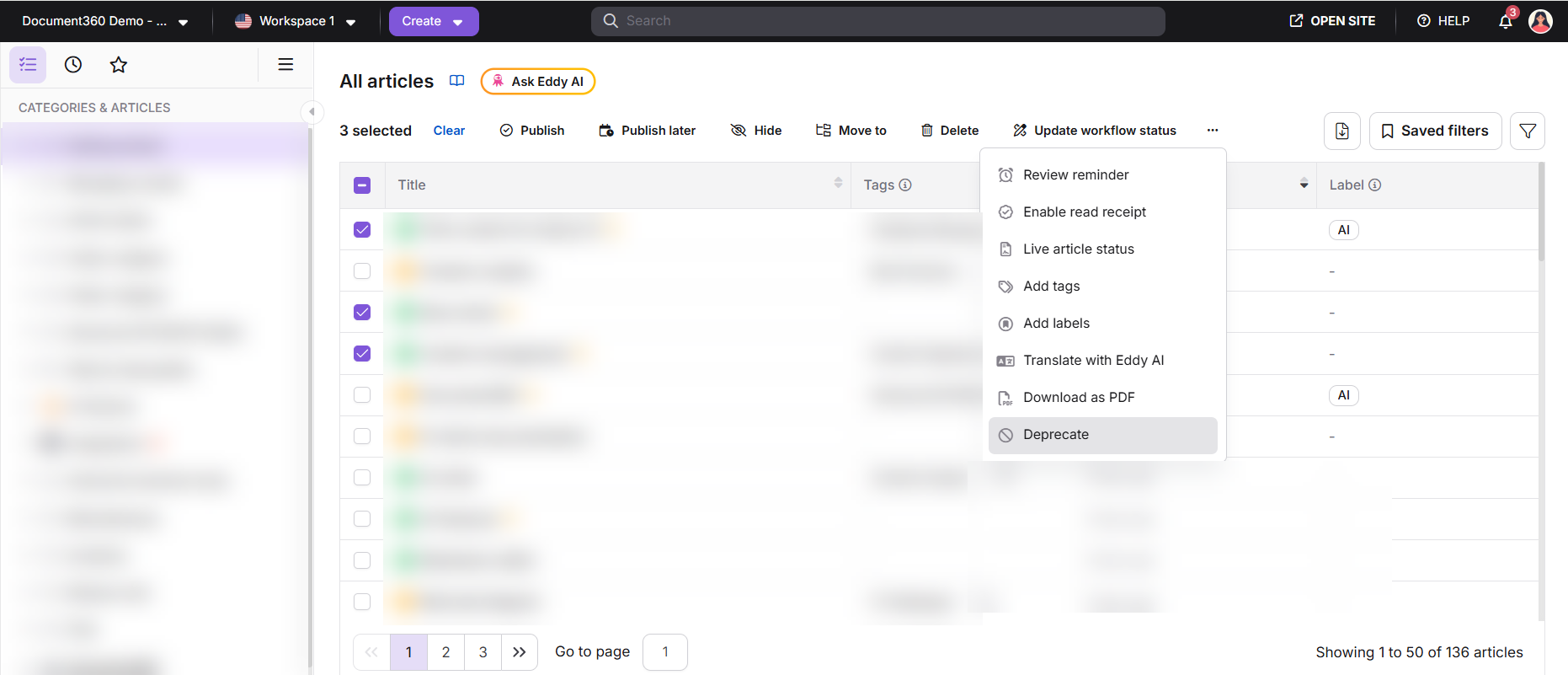Viewport: 1568px width, 675px height.
Task: Select Enable read receipt menu item
Action: 1103,212
